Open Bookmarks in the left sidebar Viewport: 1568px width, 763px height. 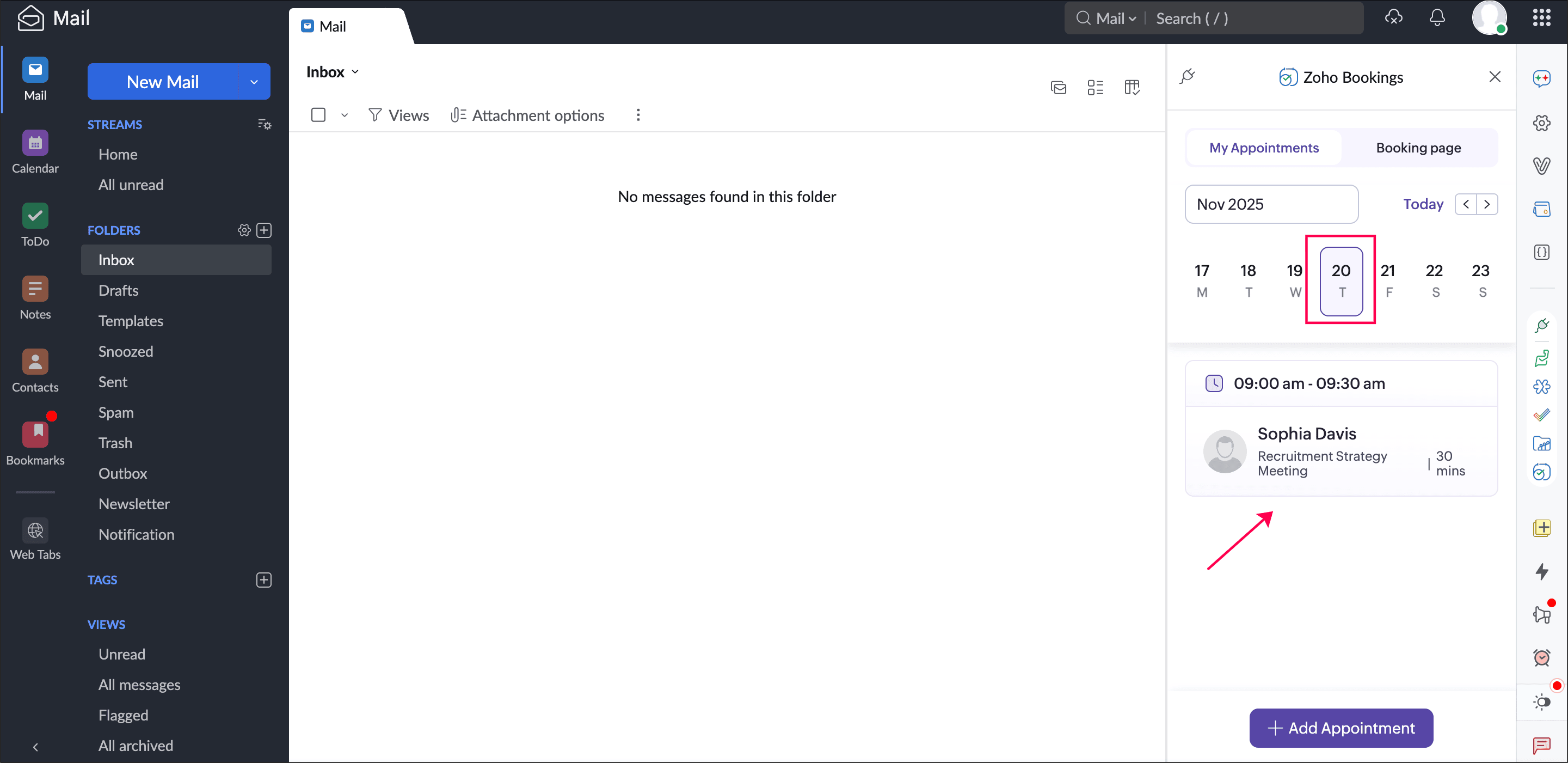pos(35,435)
